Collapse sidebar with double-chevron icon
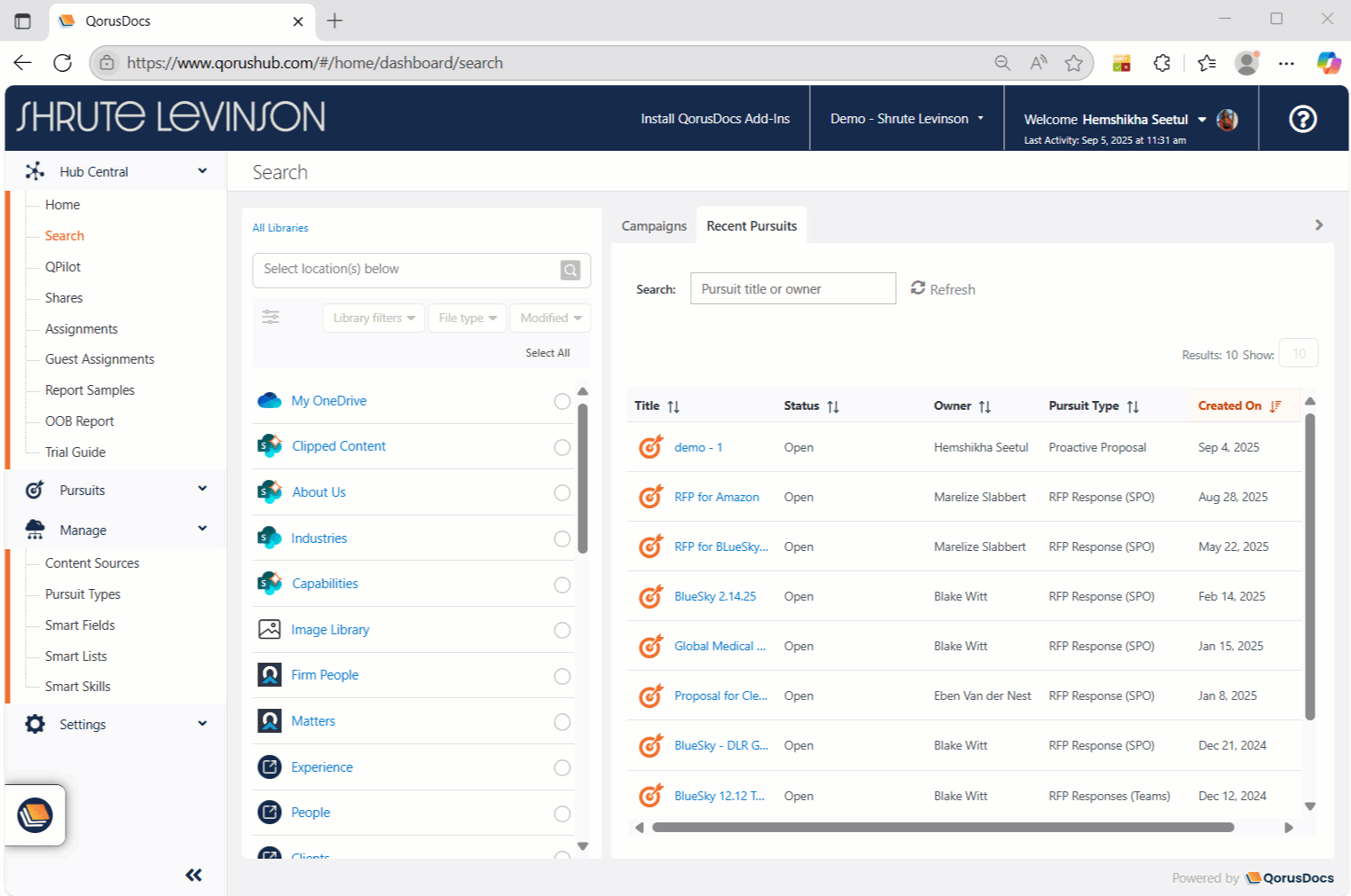 (193, 875)
